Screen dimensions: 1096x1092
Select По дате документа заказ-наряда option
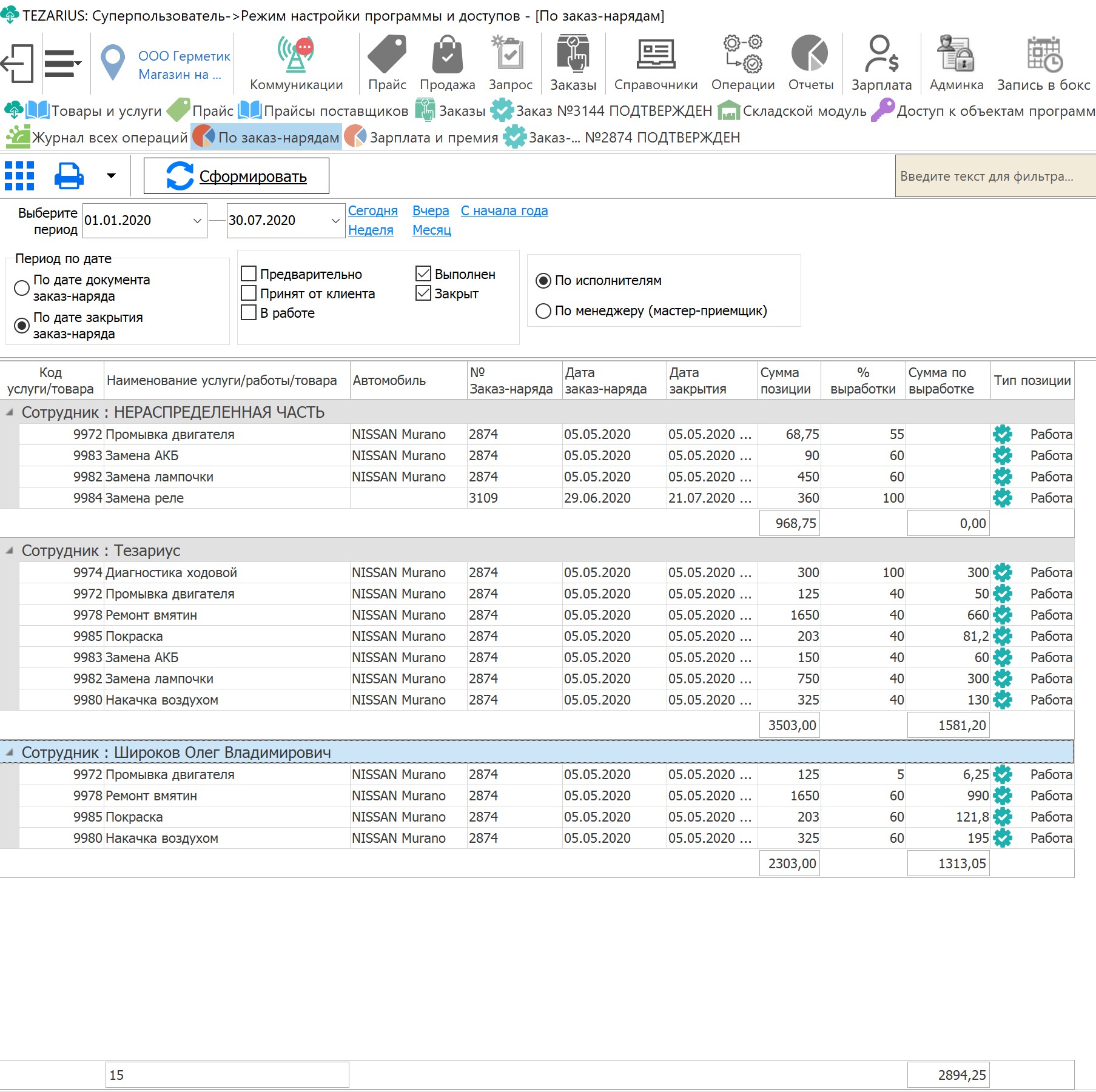pos(22,288)
